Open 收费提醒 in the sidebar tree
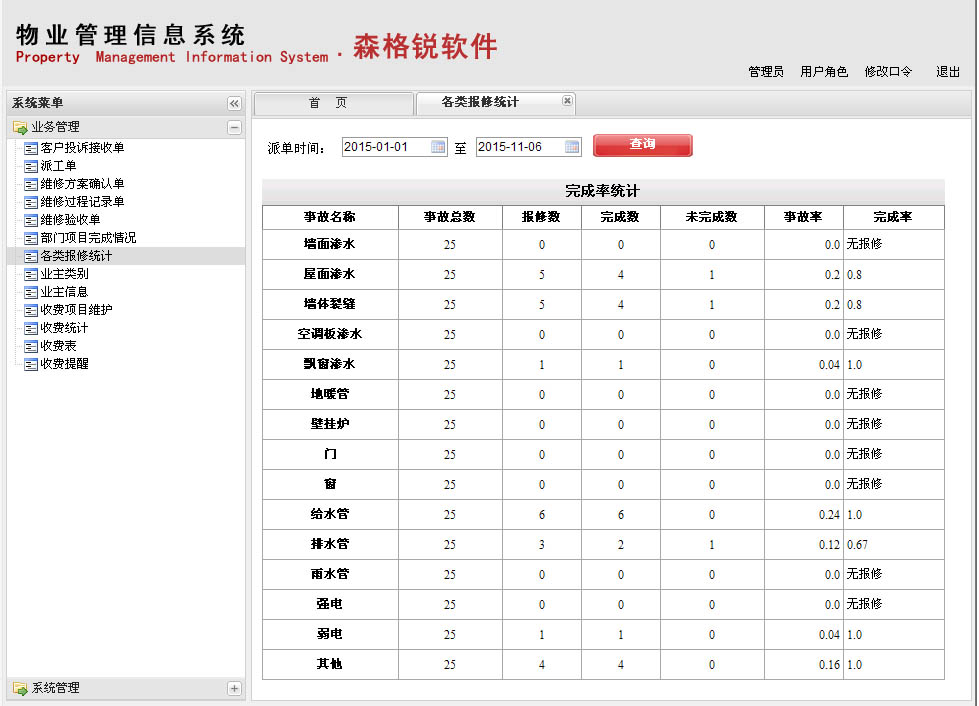 (64, 364)
